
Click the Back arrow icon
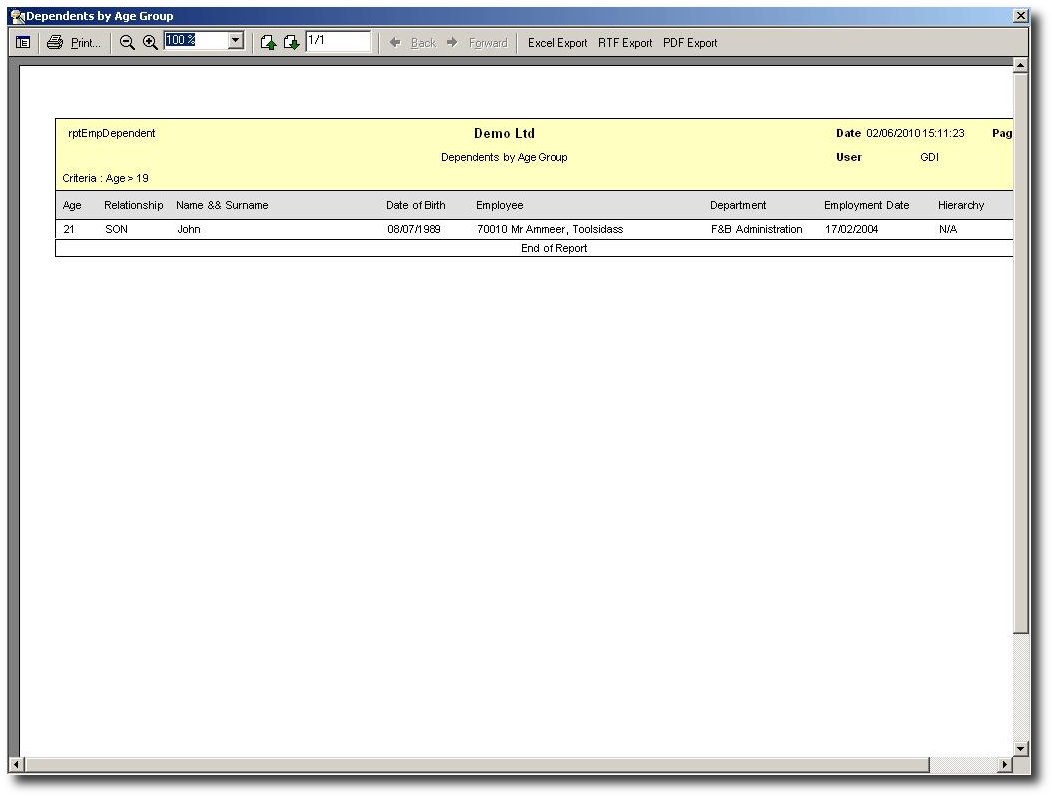point(395,43)
